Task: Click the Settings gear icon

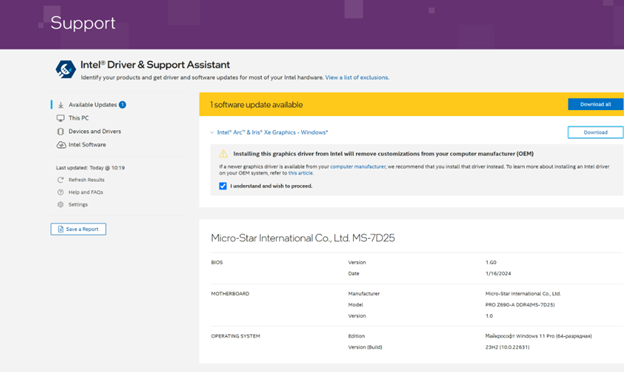Action: coord(60,205)
